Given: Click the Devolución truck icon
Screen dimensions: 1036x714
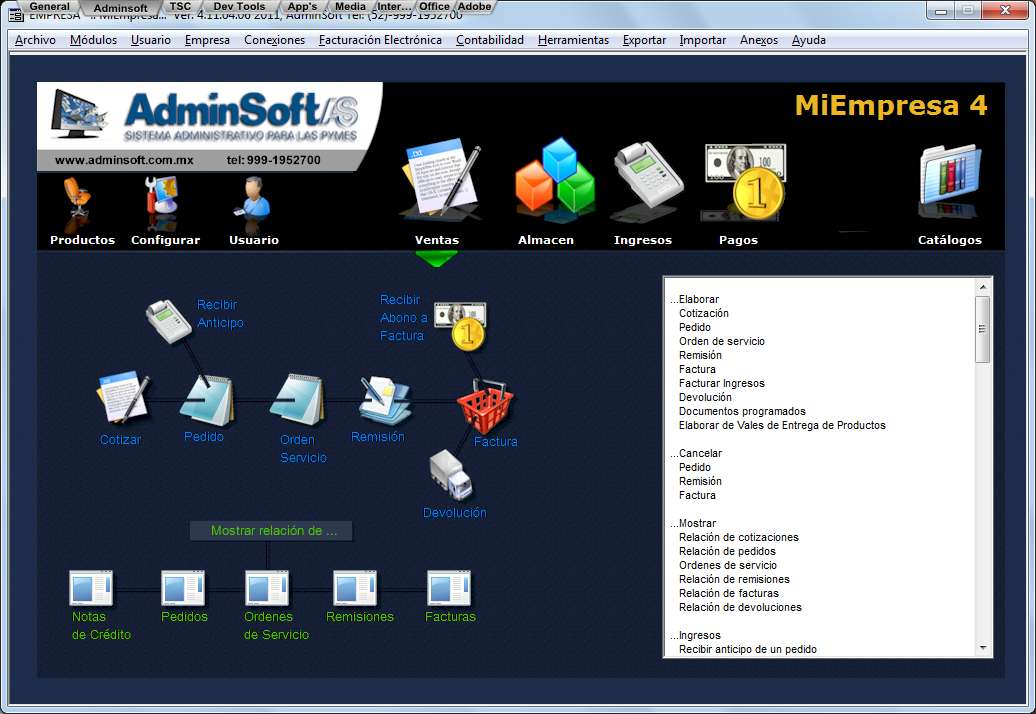Looking at the screenshot, I should [x=451, y=476].
